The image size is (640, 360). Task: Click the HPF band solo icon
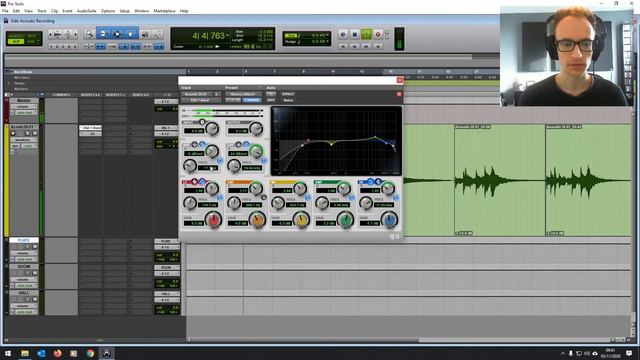pyautogui.click(x=220, y=161)
